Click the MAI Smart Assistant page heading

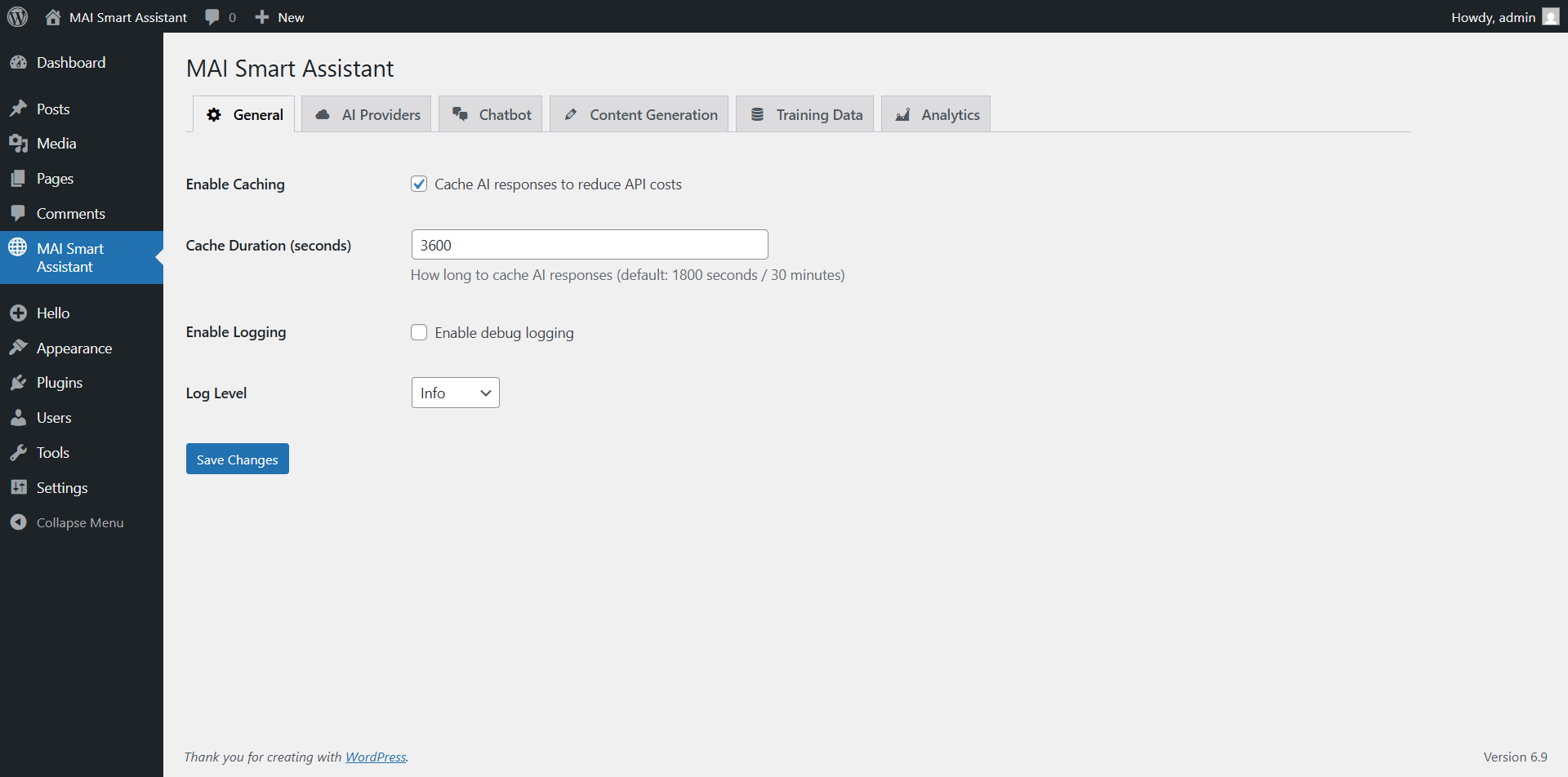point(290,69)
